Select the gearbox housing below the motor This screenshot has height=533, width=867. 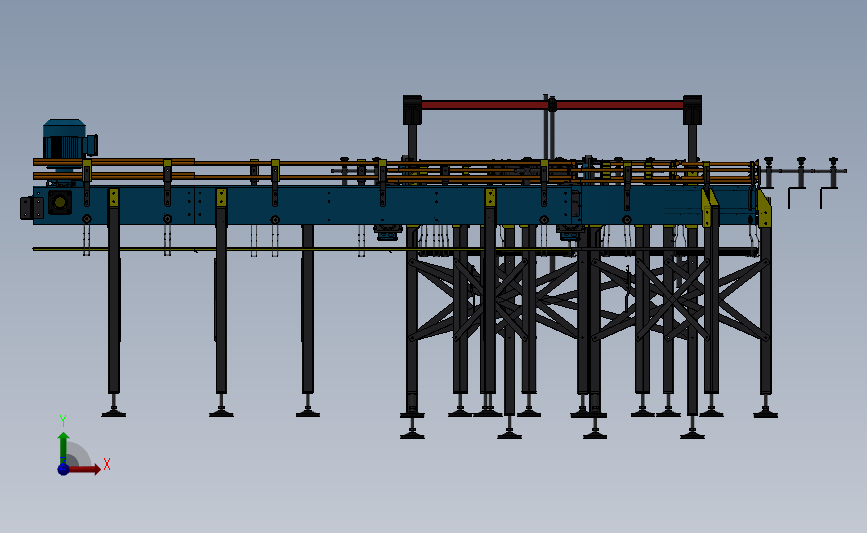pos(59,202)
